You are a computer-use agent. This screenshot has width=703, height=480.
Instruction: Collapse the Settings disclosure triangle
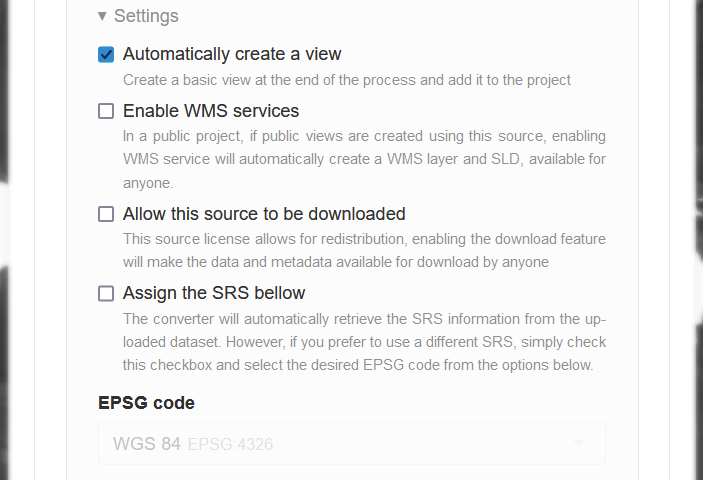pyautogui.click(x=102, y=17)
